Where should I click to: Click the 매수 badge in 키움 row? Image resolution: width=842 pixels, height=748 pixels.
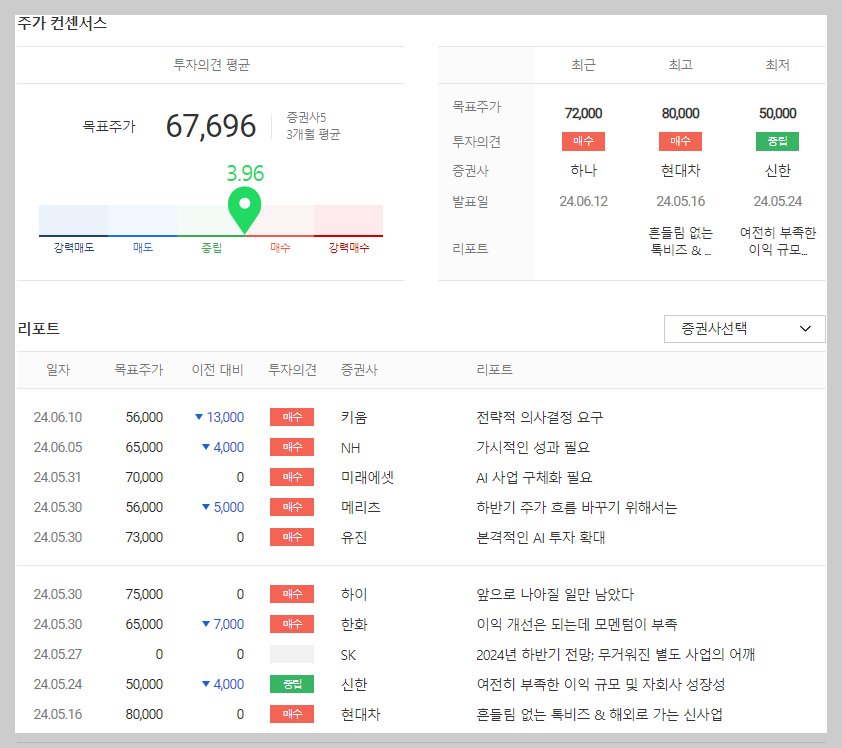coord(292,417)
